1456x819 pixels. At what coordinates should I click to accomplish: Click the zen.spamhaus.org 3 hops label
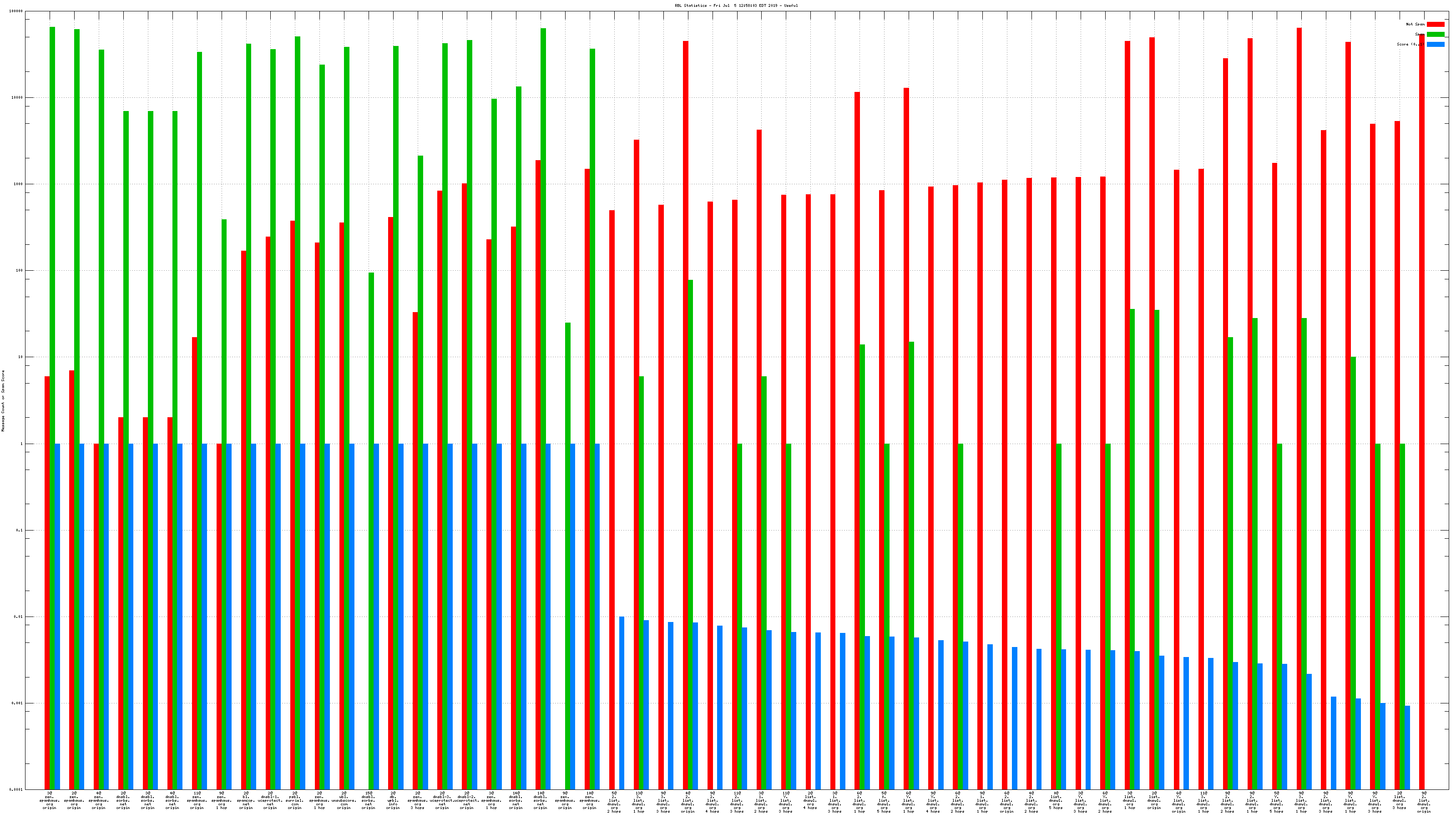417,800
